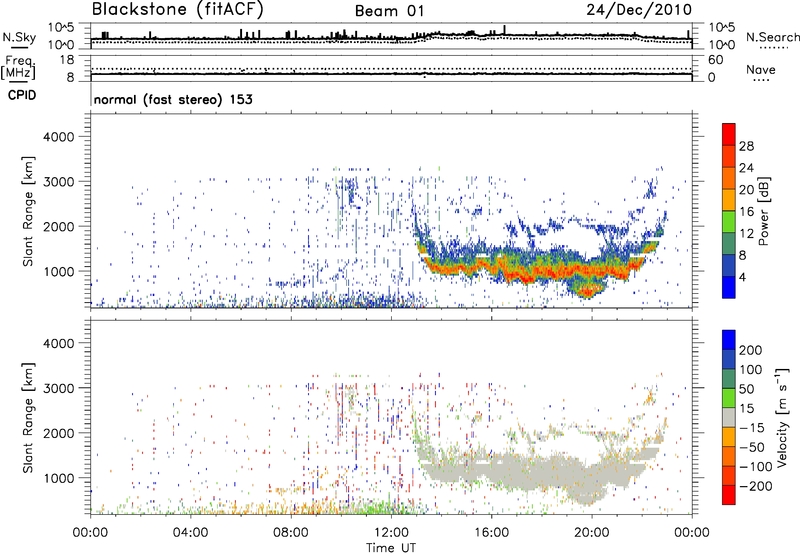
Task: Click the 'N.Search' legend label
Action: [772, 37]
